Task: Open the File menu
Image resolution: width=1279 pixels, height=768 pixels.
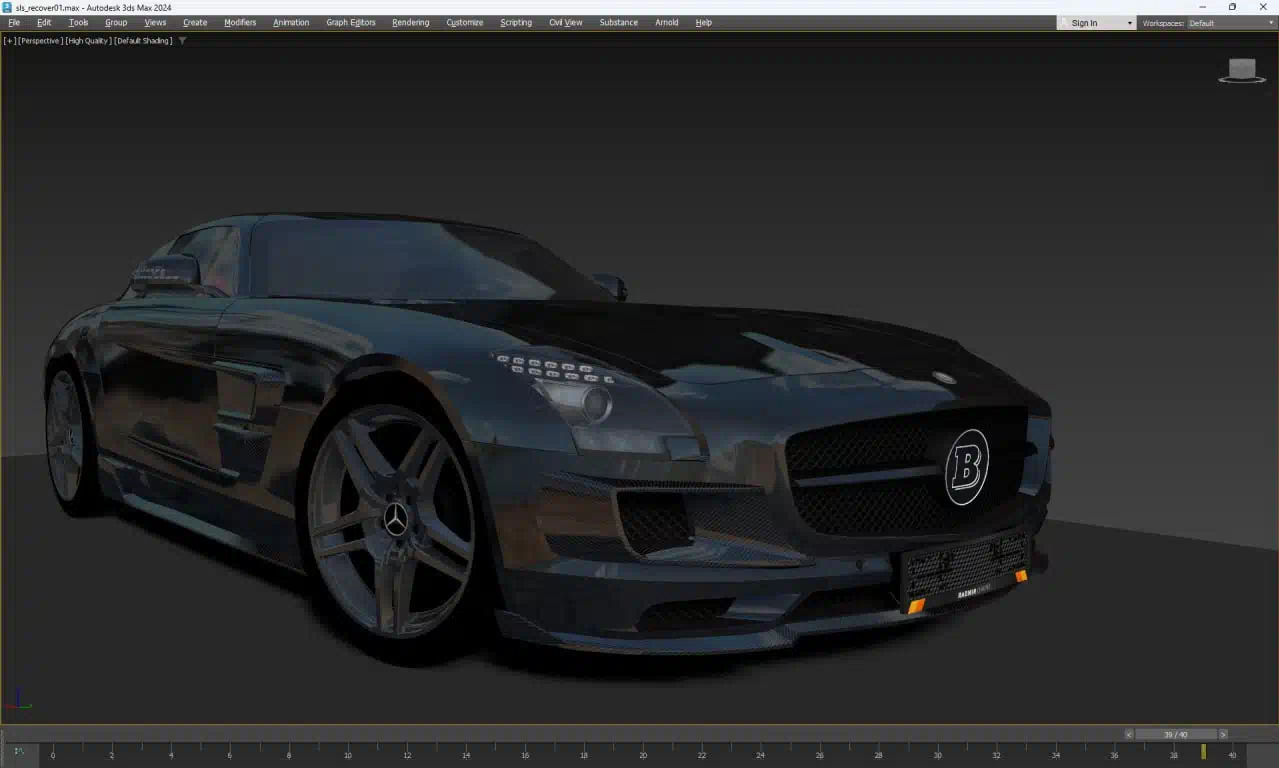Action: 14,22
